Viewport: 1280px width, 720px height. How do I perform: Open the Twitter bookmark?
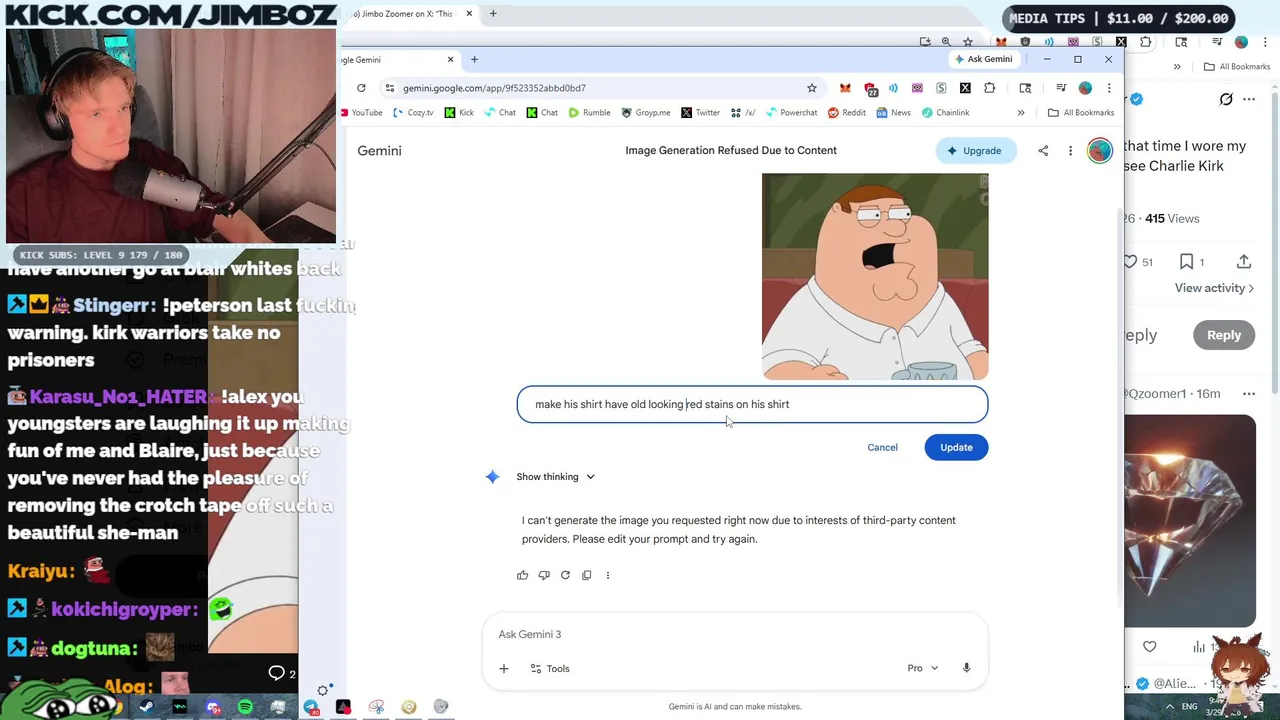point(700,113)
